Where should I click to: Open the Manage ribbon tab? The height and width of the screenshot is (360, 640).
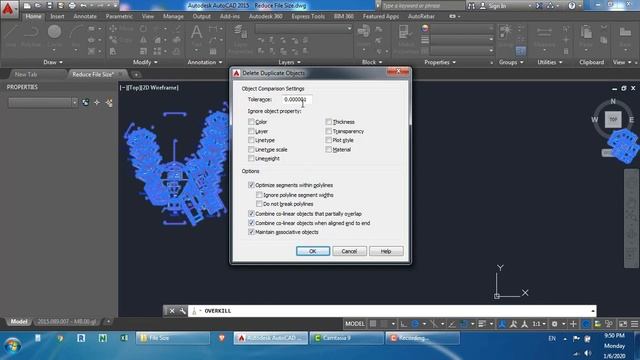(x=173, y=16)
